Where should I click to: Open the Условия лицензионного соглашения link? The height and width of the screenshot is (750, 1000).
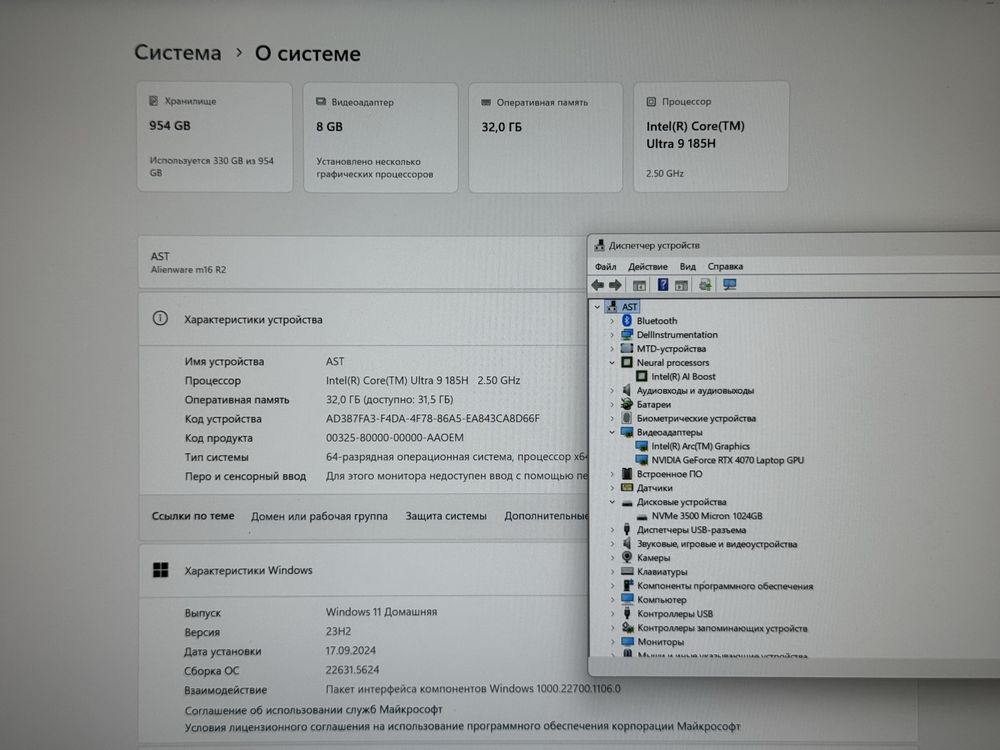[x=462, y=726]
